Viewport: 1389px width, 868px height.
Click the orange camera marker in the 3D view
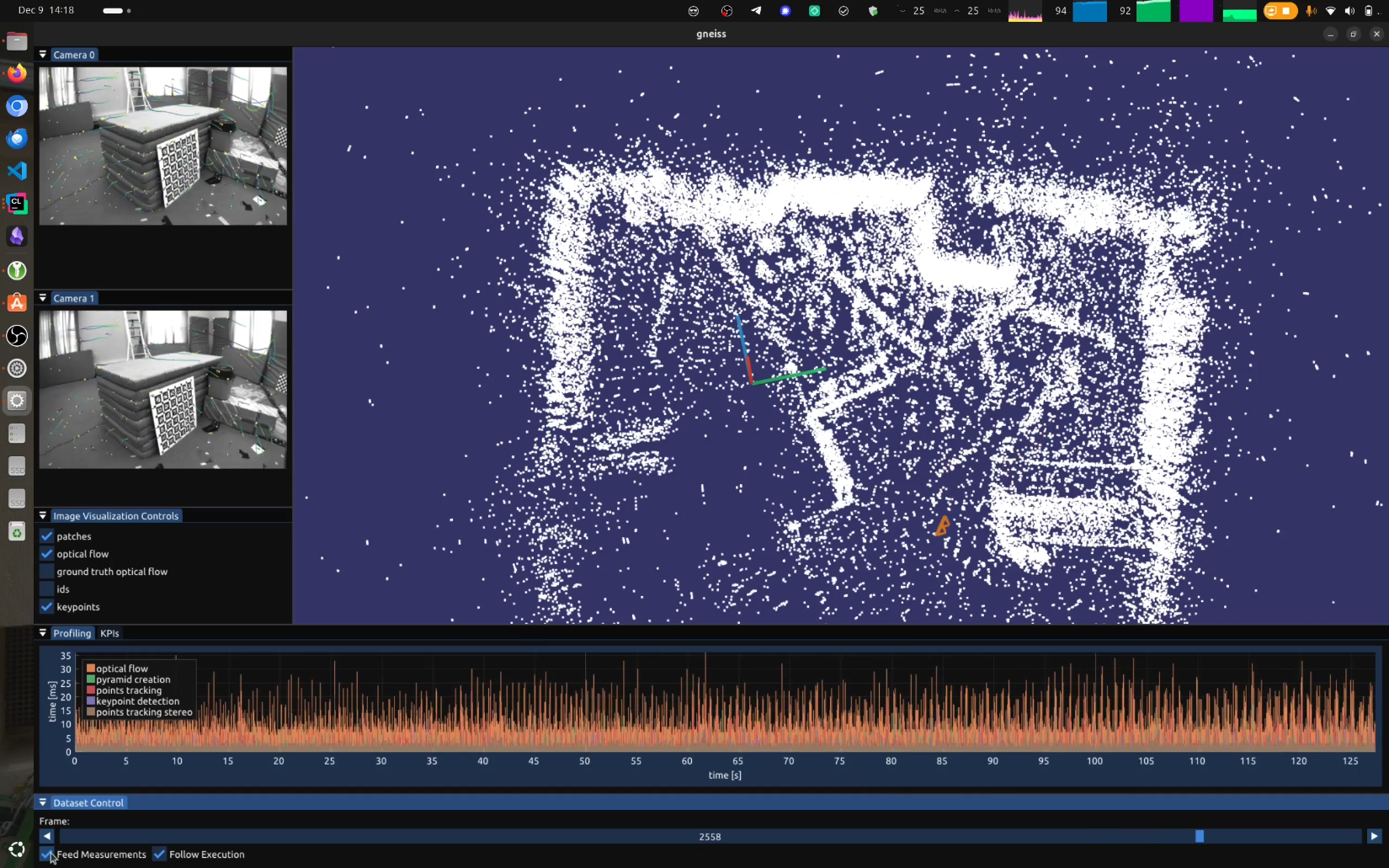[943, 526]
